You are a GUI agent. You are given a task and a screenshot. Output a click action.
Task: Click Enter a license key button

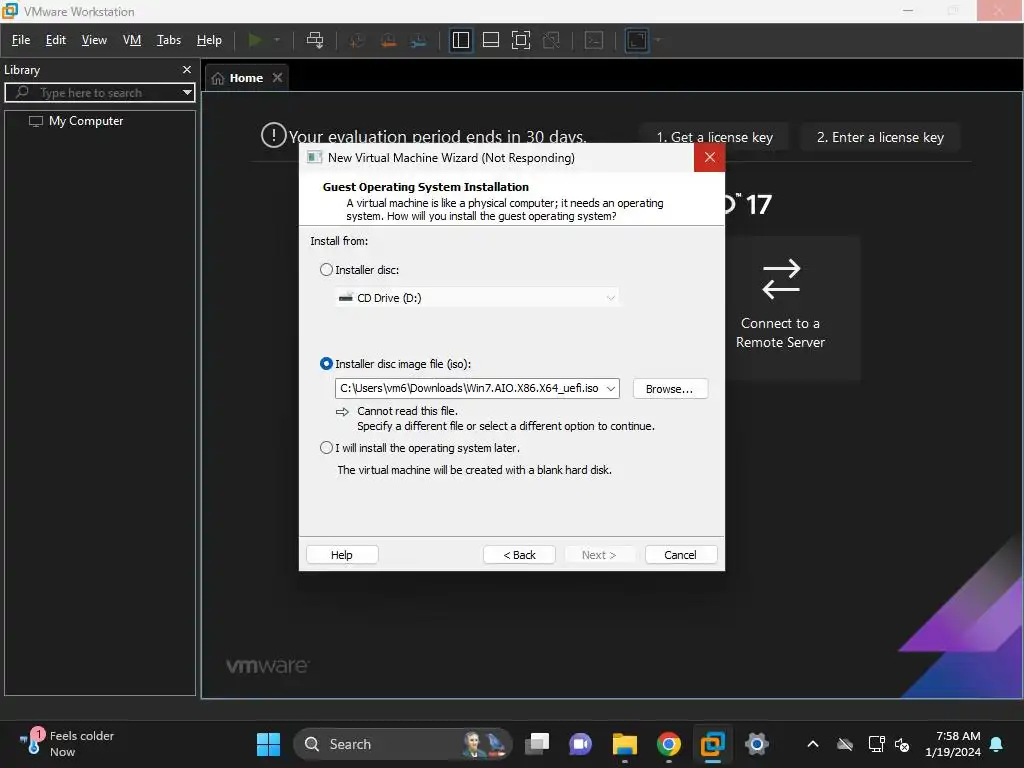[880, 137]
